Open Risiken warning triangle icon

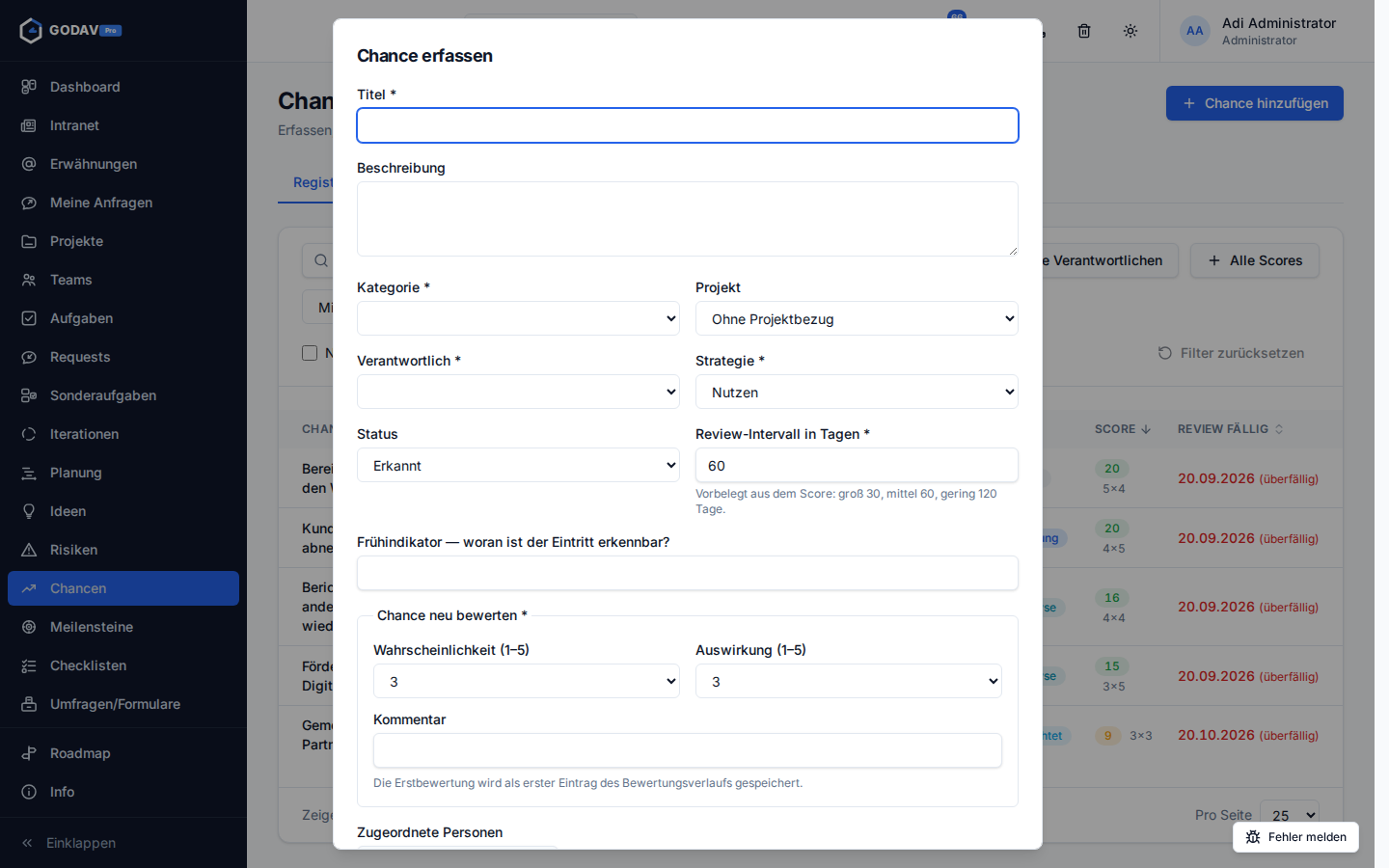(29, 550)
